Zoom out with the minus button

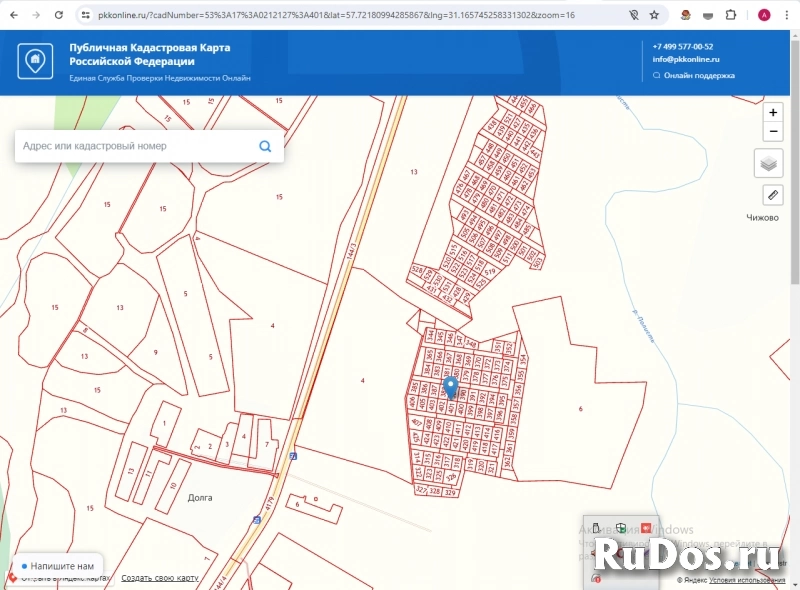[772, 132]
